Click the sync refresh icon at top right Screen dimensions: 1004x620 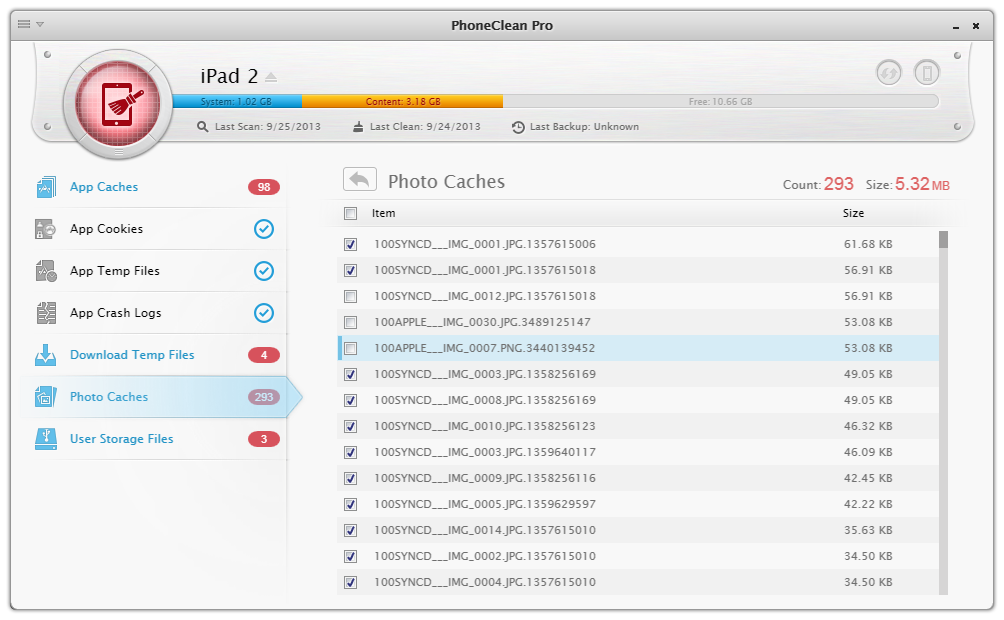[889, 72]
